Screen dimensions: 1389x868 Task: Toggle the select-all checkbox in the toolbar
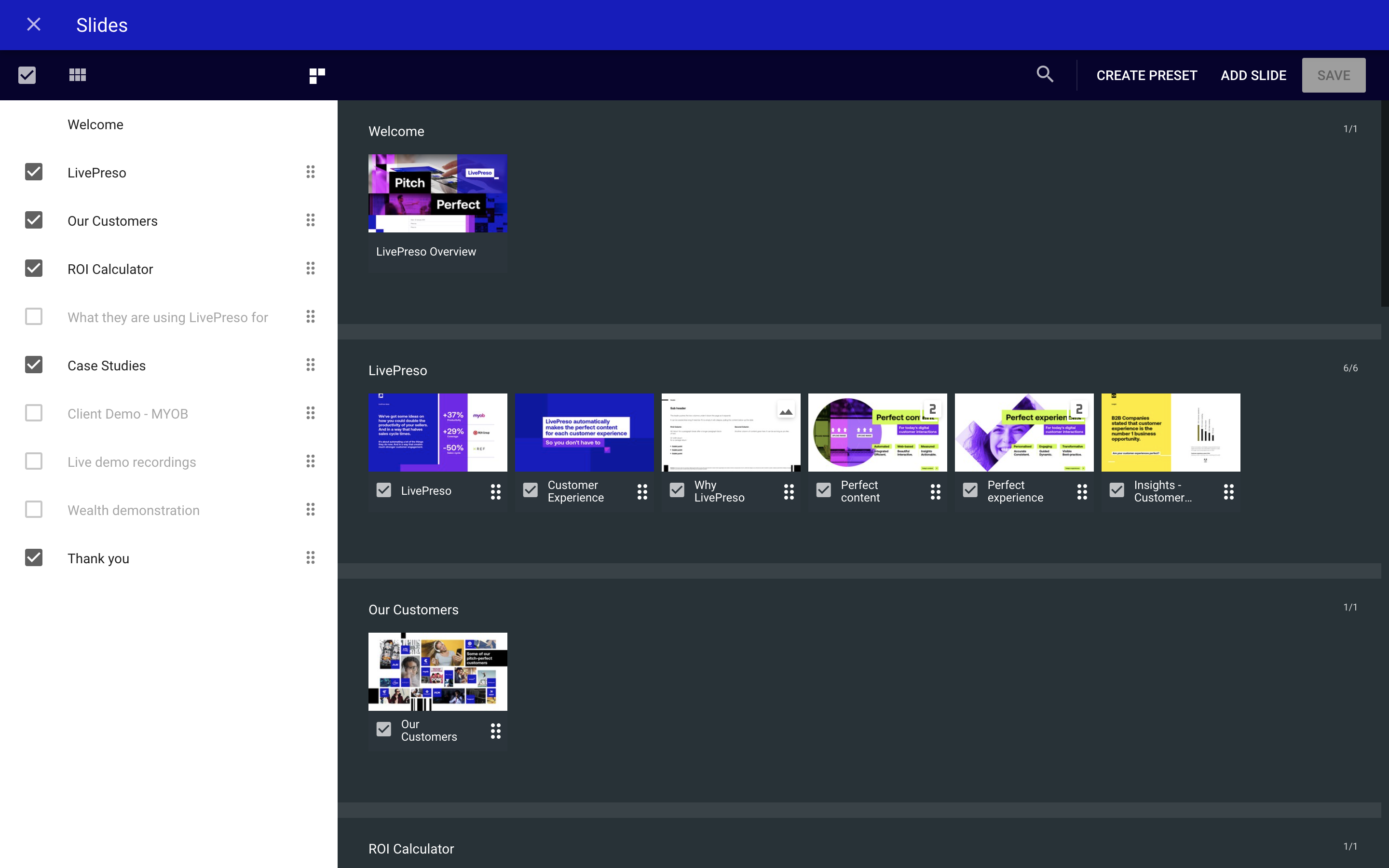(27, 75)
